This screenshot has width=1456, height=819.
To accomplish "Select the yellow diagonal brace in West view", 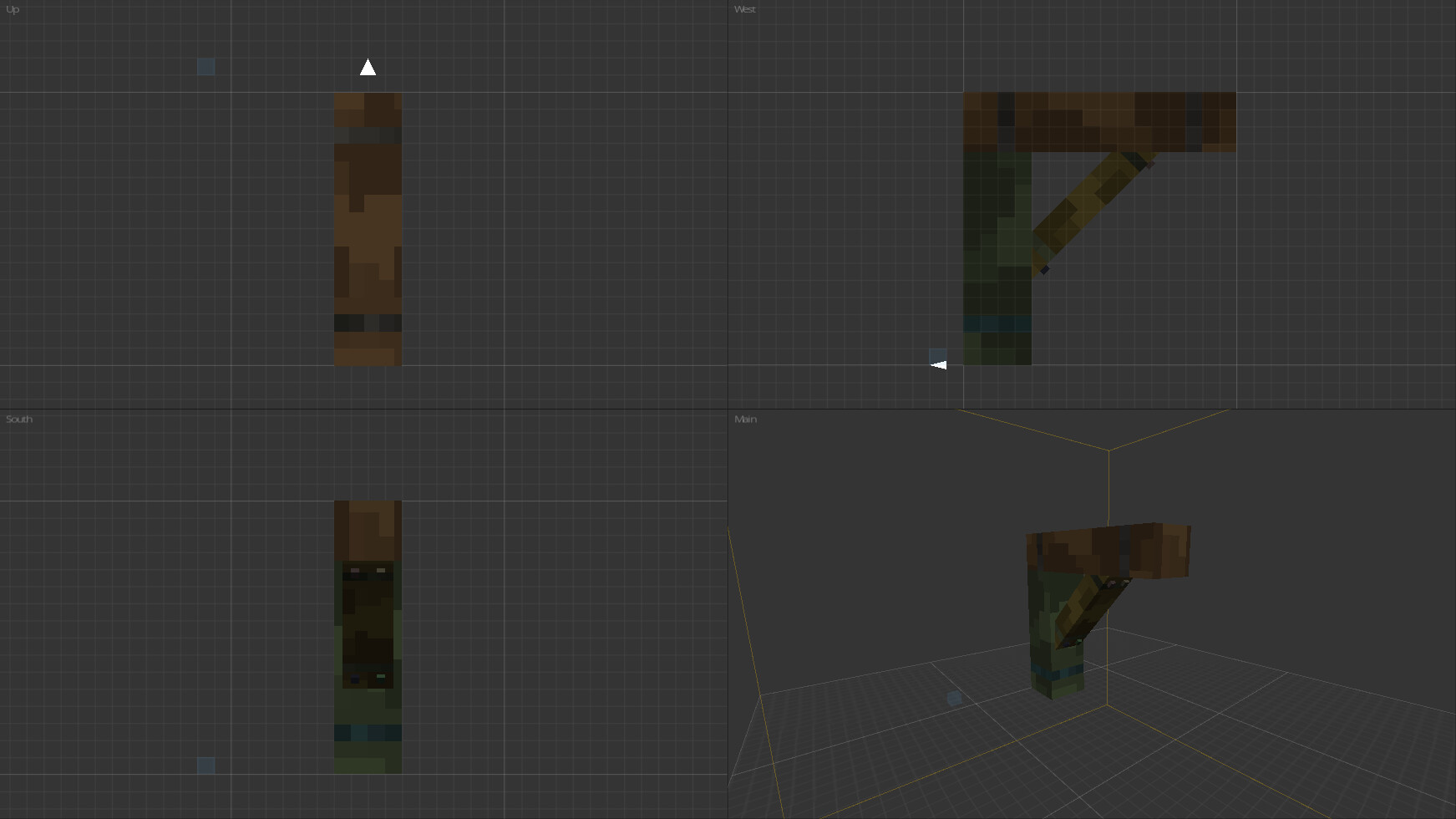I will click(1093, 213).
